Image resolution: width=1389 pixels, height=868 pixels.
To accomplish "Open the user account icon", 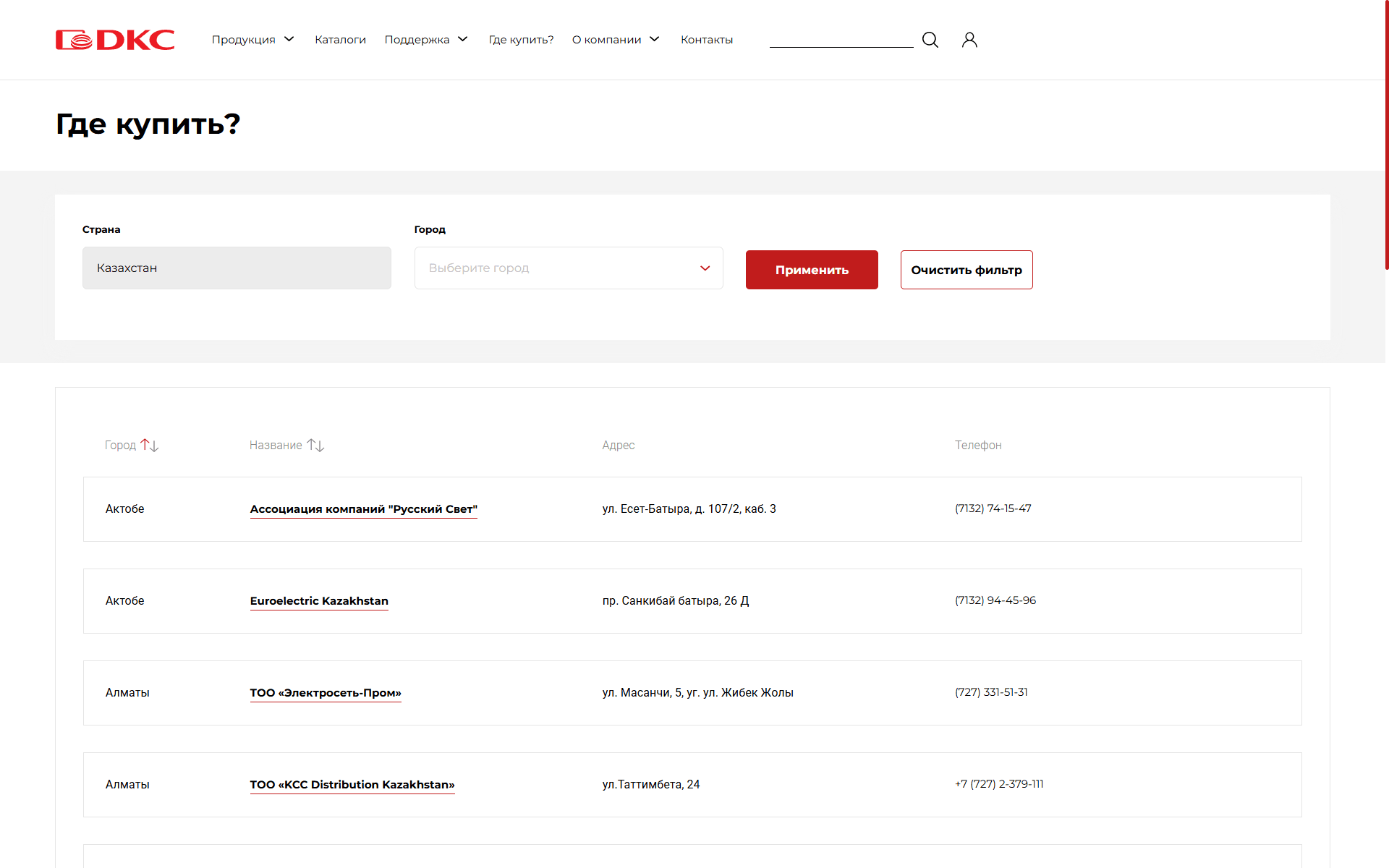I will coord(969,40).
